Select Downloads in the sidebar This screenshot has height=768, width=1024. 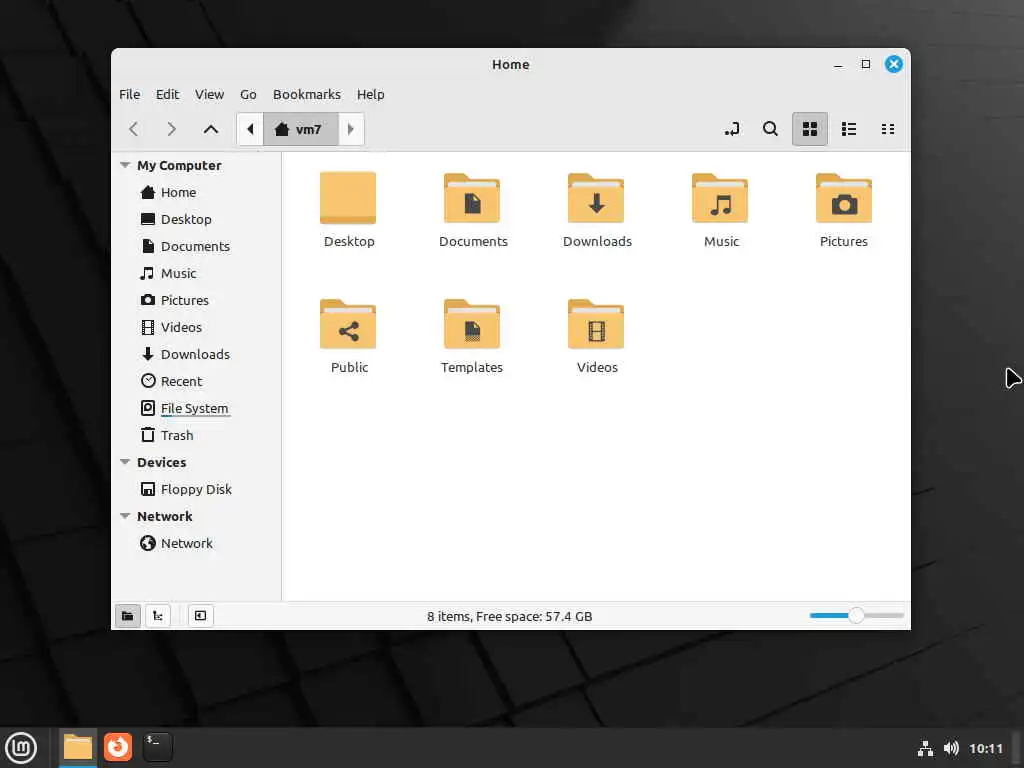[x=196, y=355]
